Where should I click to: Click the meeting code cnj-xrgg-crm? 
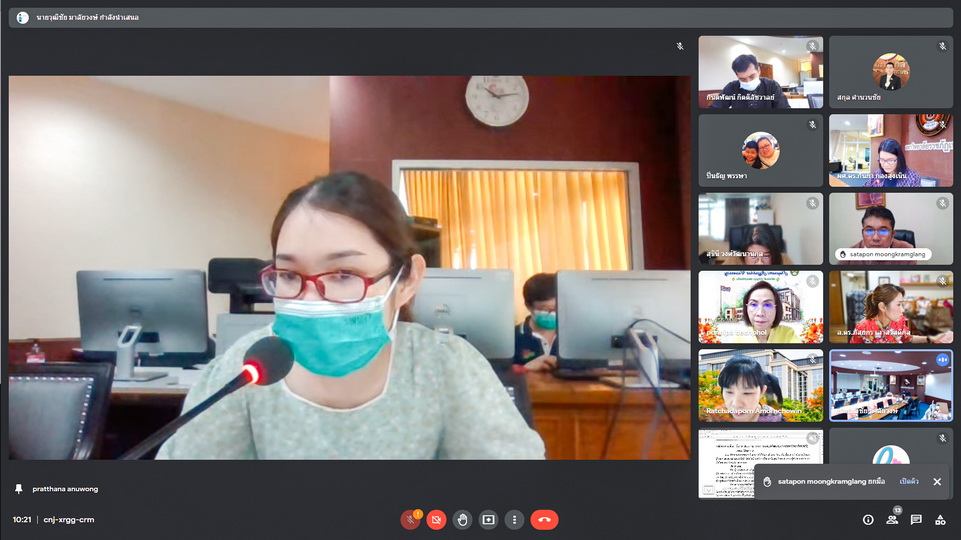click(69, 520)
